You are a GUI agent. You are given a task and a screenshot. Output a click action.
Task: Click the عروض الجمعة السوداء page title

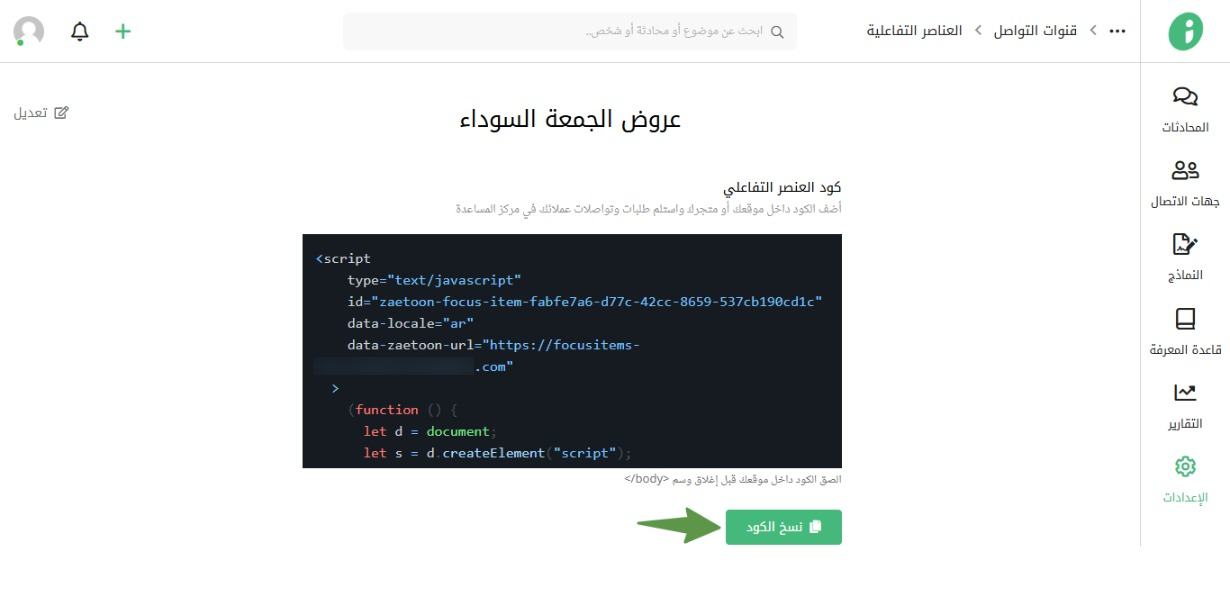click(x=570, y=119)
